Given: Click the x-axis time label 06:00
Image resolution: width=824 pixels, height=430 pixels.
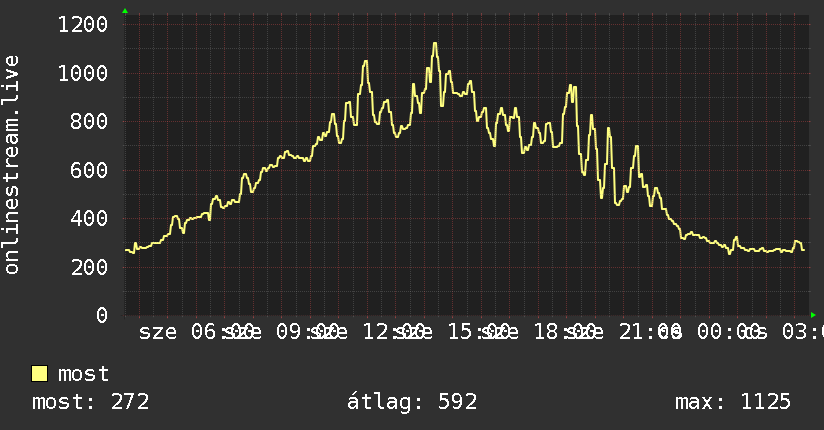Looking at the screenshot, I should tap(222, 332).
